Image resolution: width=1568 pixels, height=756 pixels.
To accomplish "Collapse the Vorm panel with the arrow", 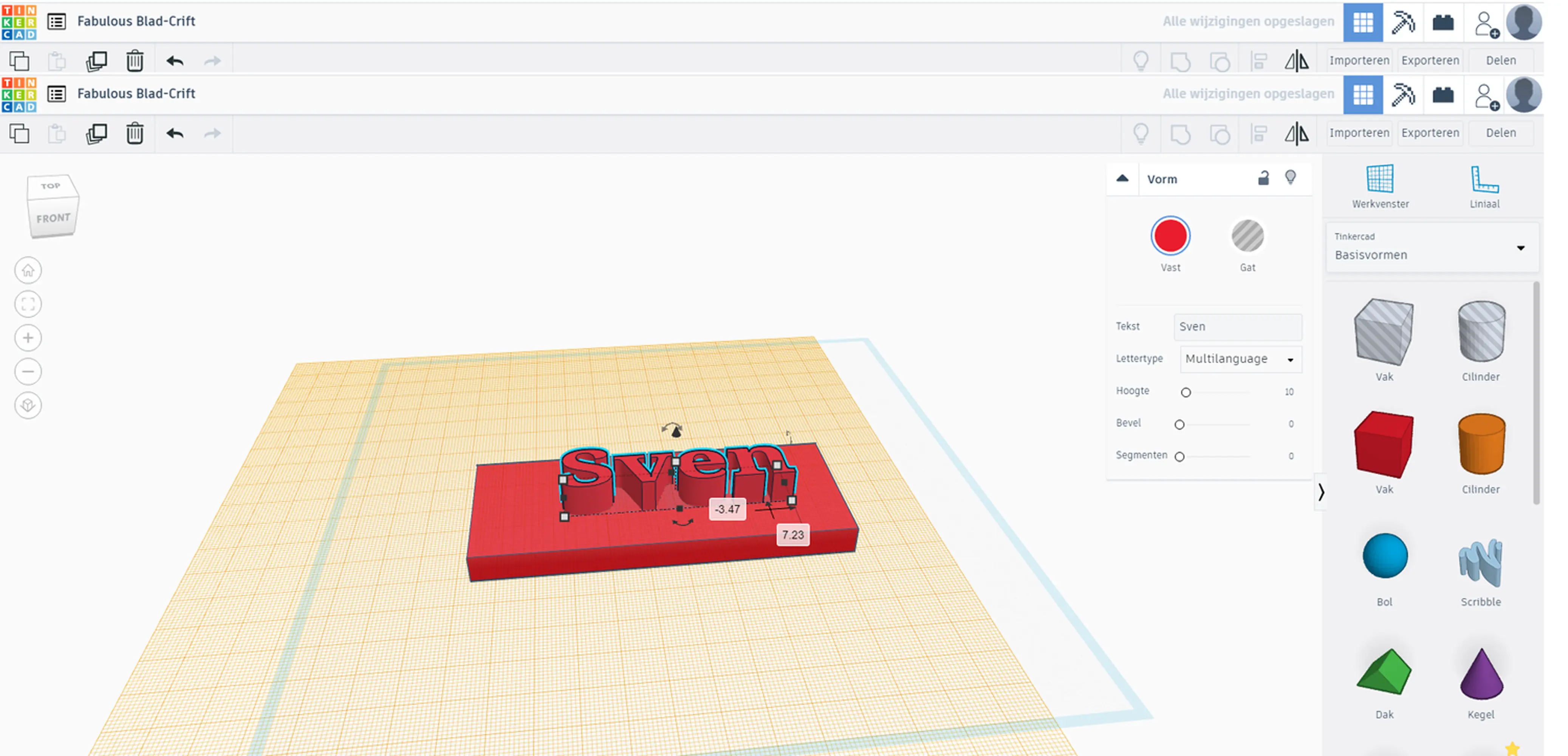I will coord(1122,178).
